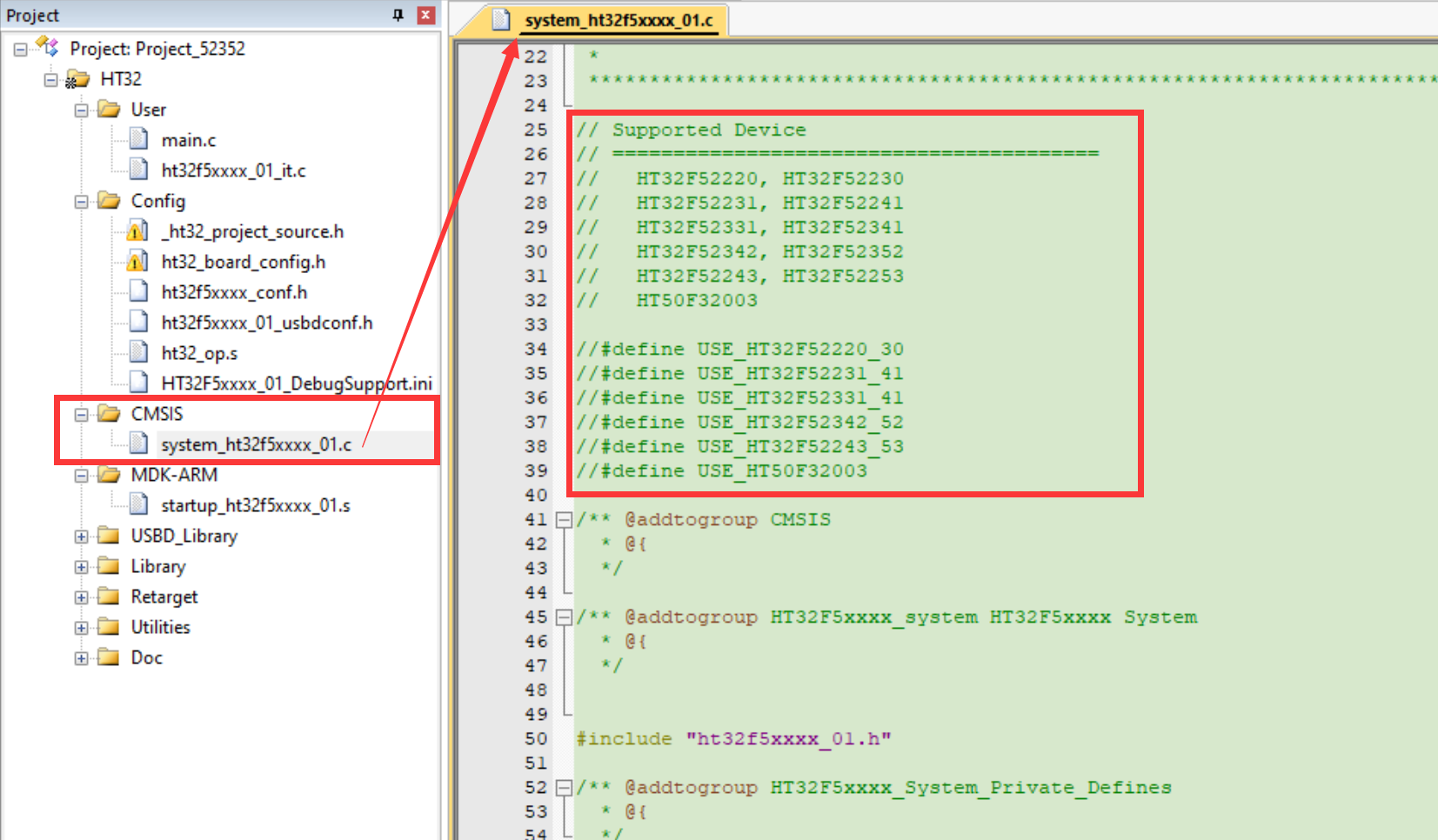The width and height of the screenshot is (1438, 840).
Task: Click the Project_52352 workspace icon
Action: point(48,48)
